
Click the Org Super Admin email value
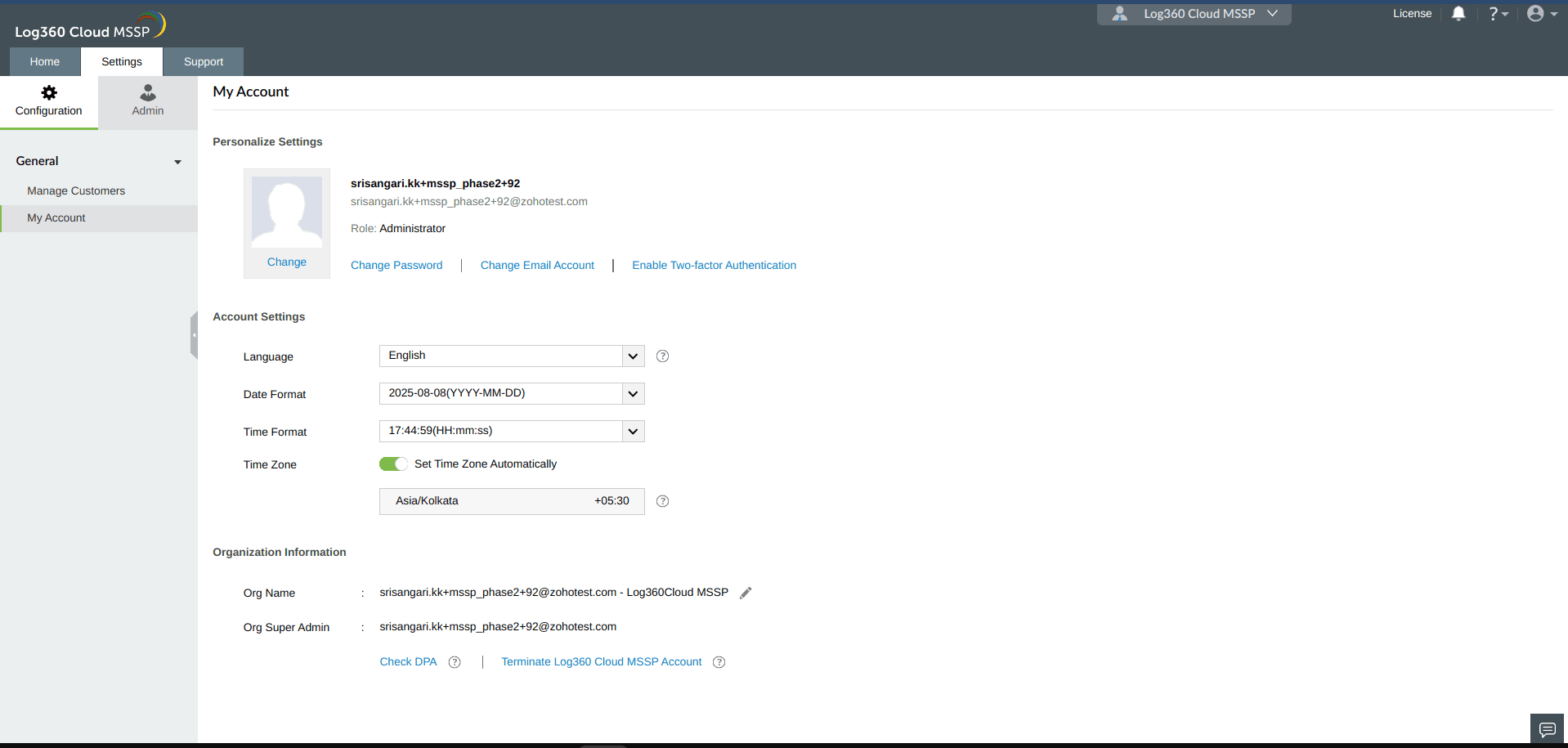click(498, 627)
